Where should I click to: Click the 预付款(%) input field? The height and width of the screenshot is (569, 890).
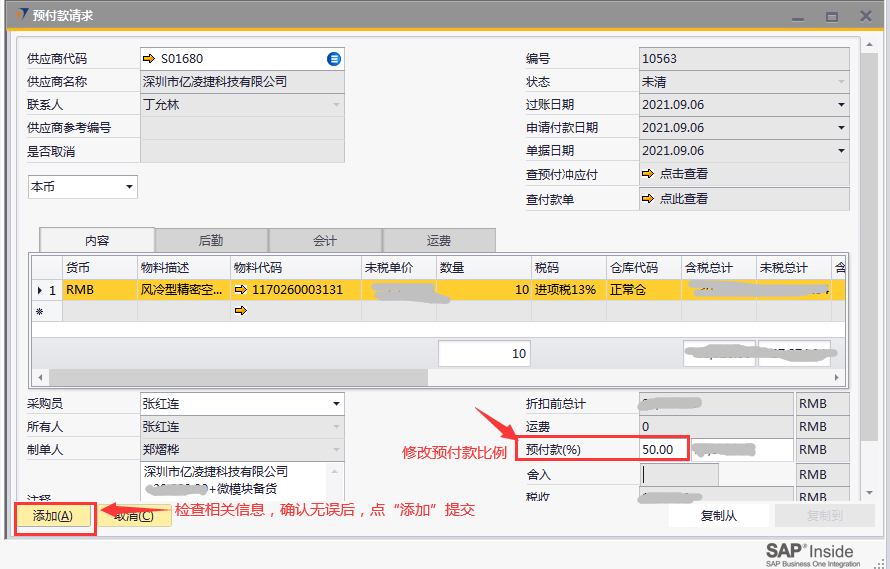coord(662,450)
